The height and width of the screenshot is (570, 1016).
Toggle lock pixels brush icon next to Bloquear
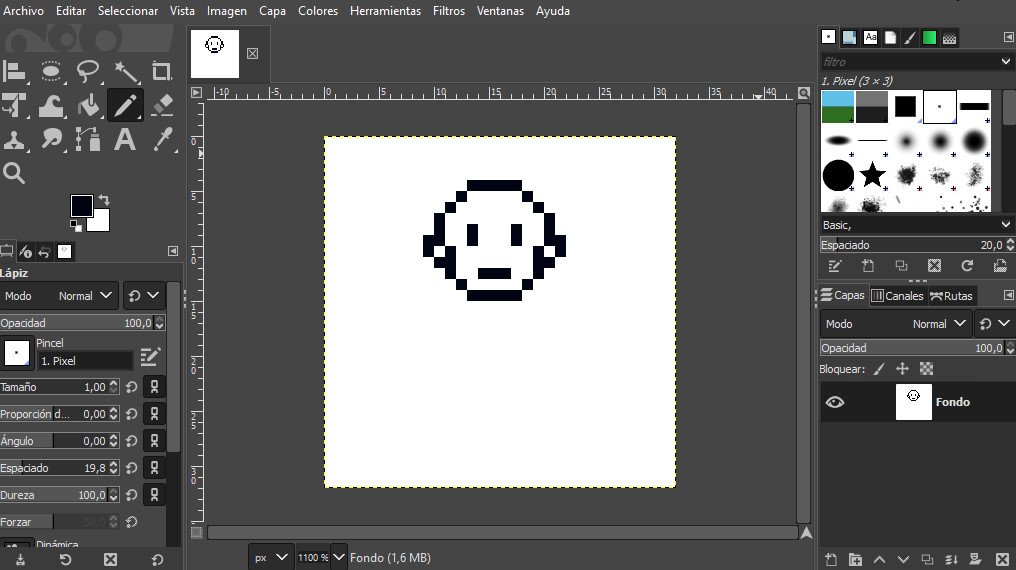pyautogui.click(x=879, y=369)
